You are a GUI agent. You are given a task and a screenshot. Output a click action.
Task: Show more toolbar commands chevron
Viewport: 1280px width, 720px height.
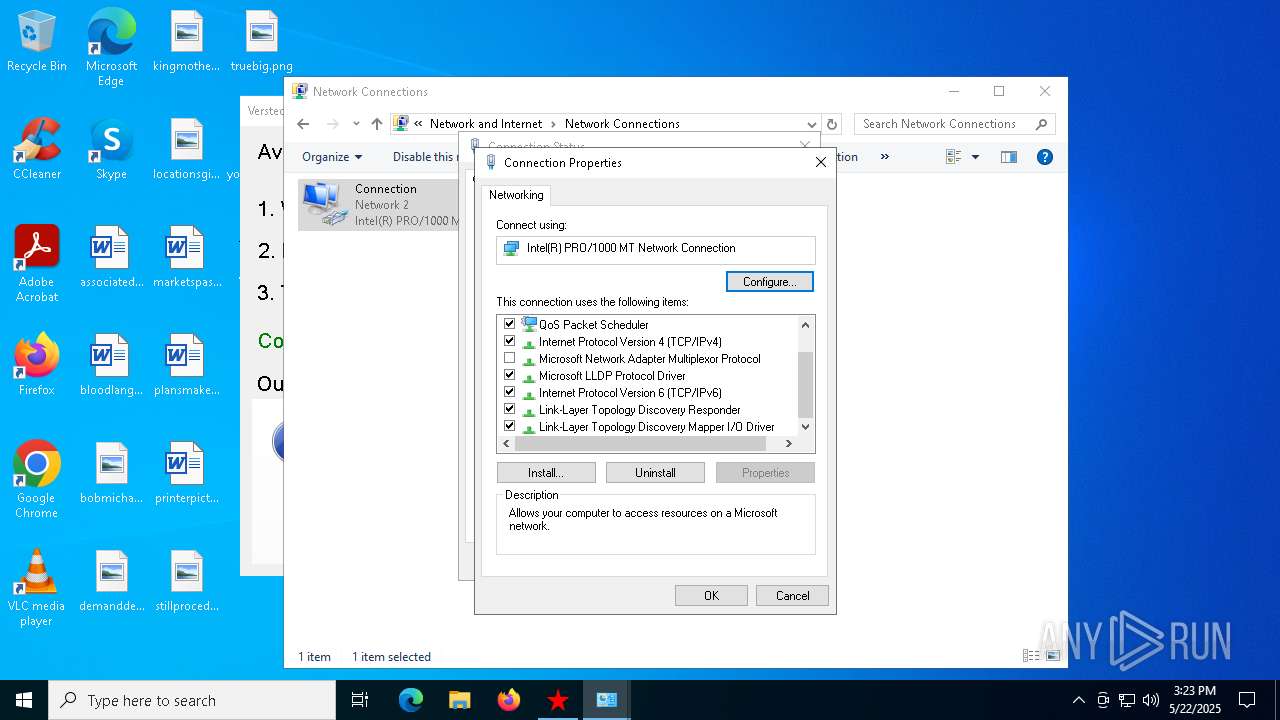pyautogui.click(x=884, y=157)
